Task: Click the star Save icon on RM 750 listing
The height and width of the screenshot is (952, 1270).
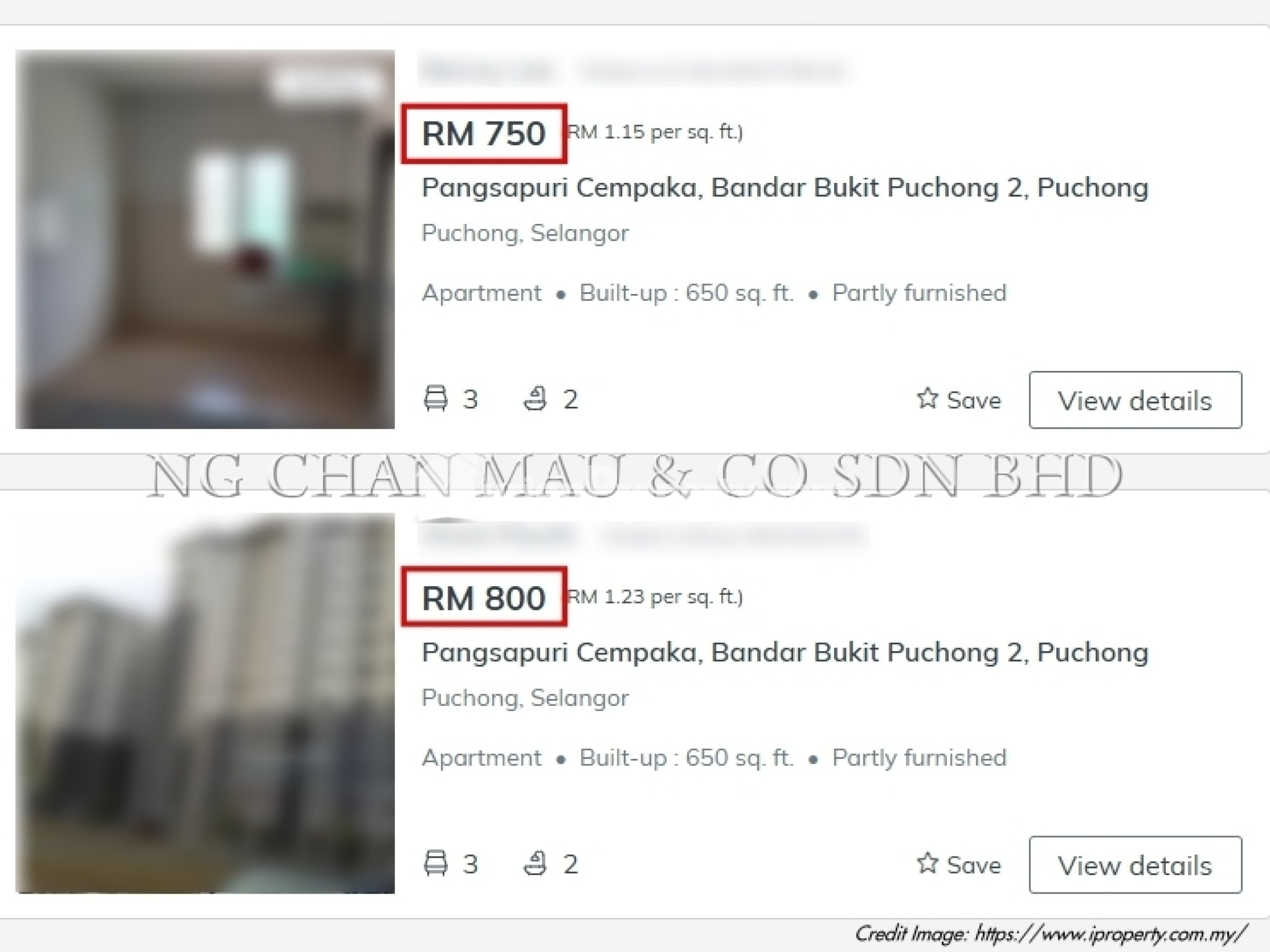Action: (927, 398)
